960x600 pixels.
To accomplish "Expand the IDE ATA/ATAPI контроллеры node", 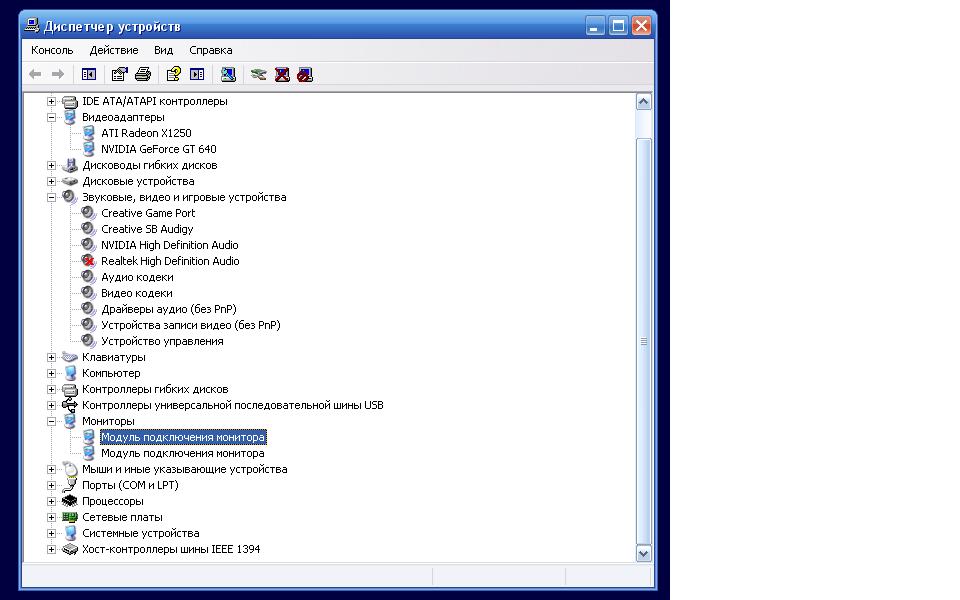I will (51, 102).
